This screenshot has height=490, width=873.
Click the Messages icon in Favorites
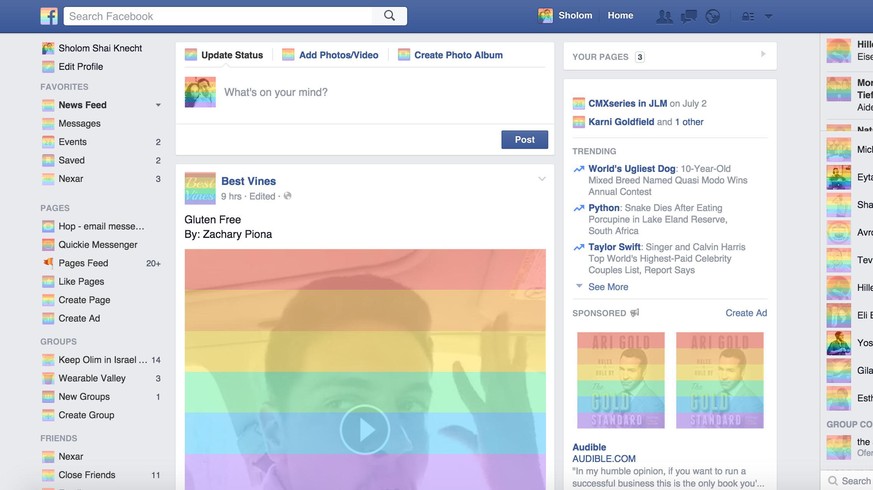point(48,124)
